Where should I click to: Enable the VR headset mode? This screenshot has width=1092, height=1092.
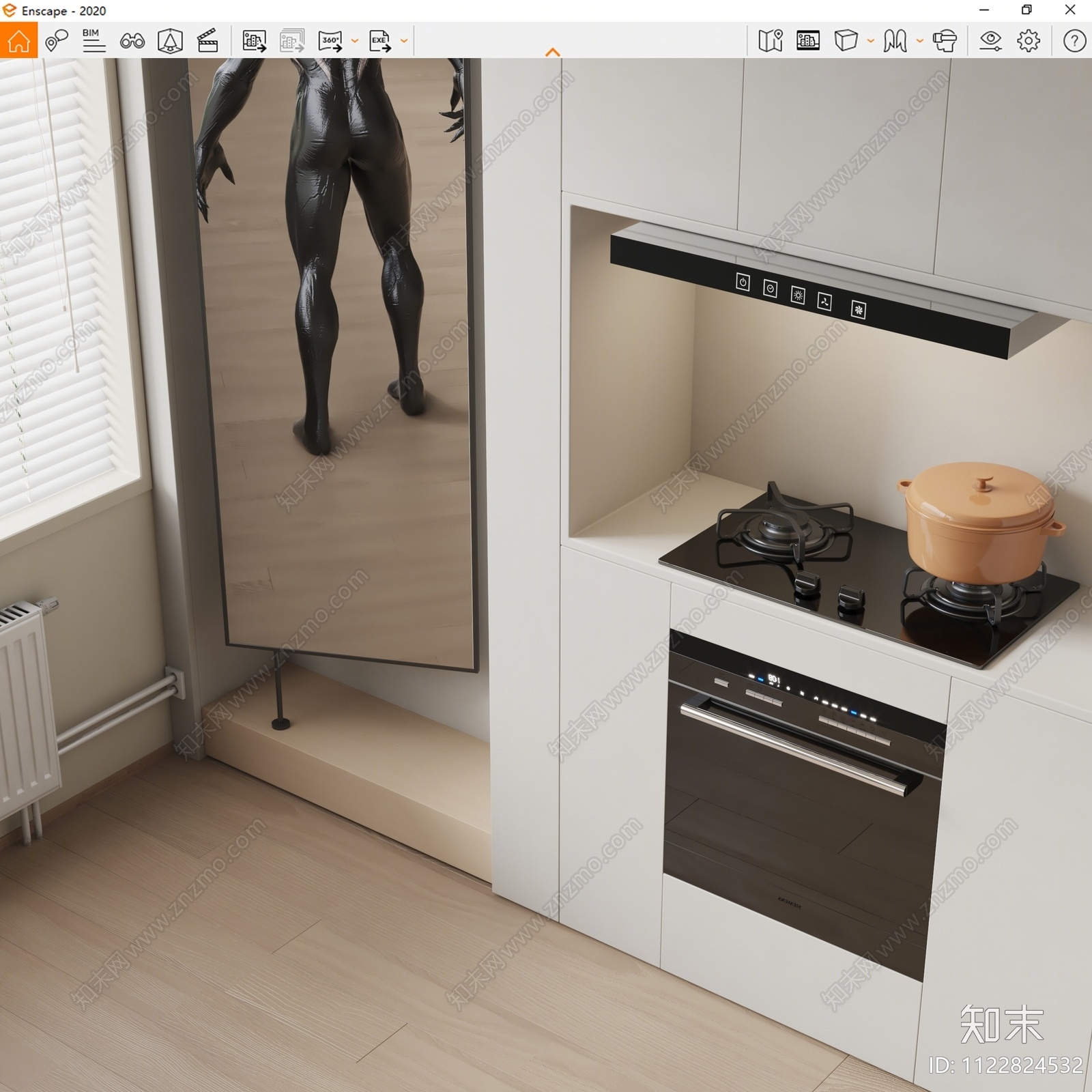(945, 41)
